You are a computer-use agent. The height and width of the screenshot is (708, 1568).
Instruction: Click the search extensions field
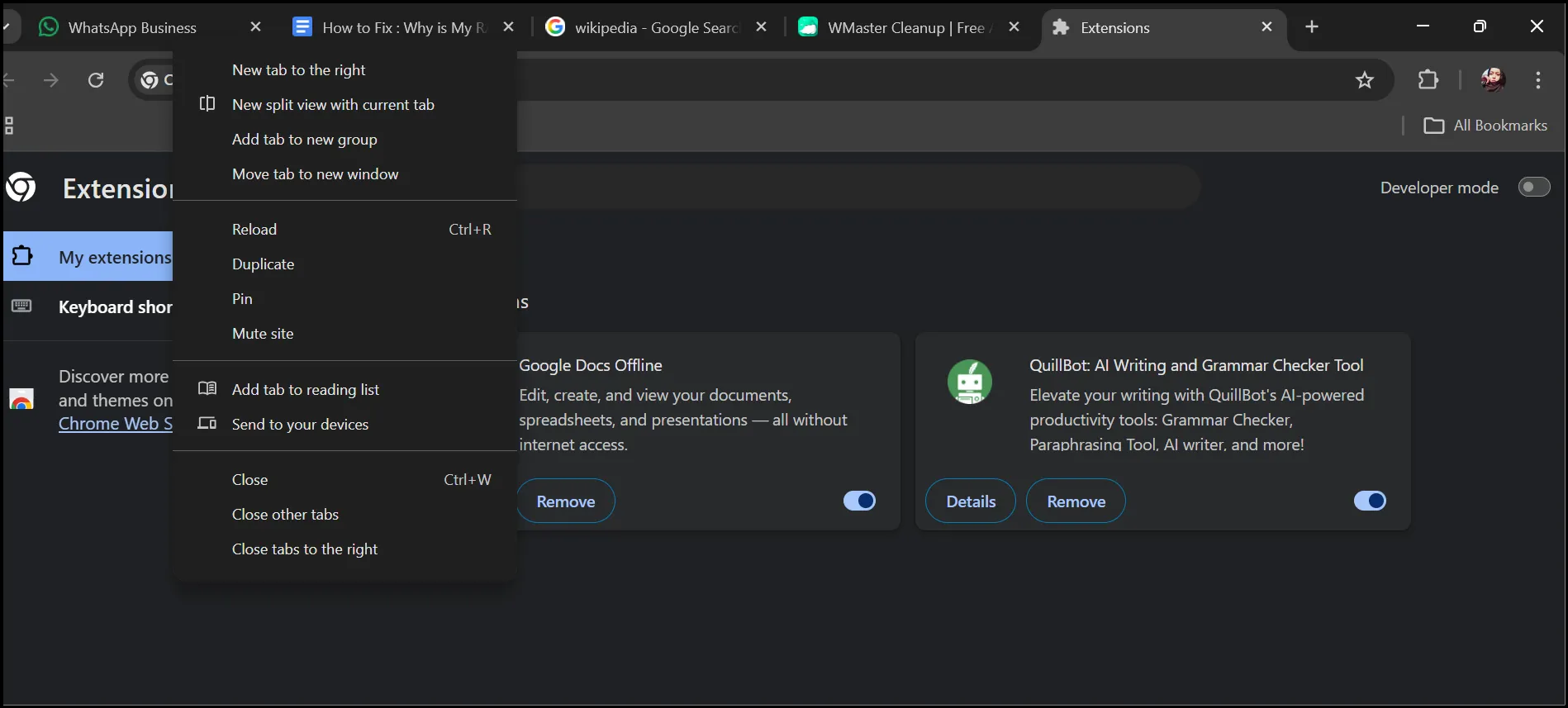[x=858, y=188]
